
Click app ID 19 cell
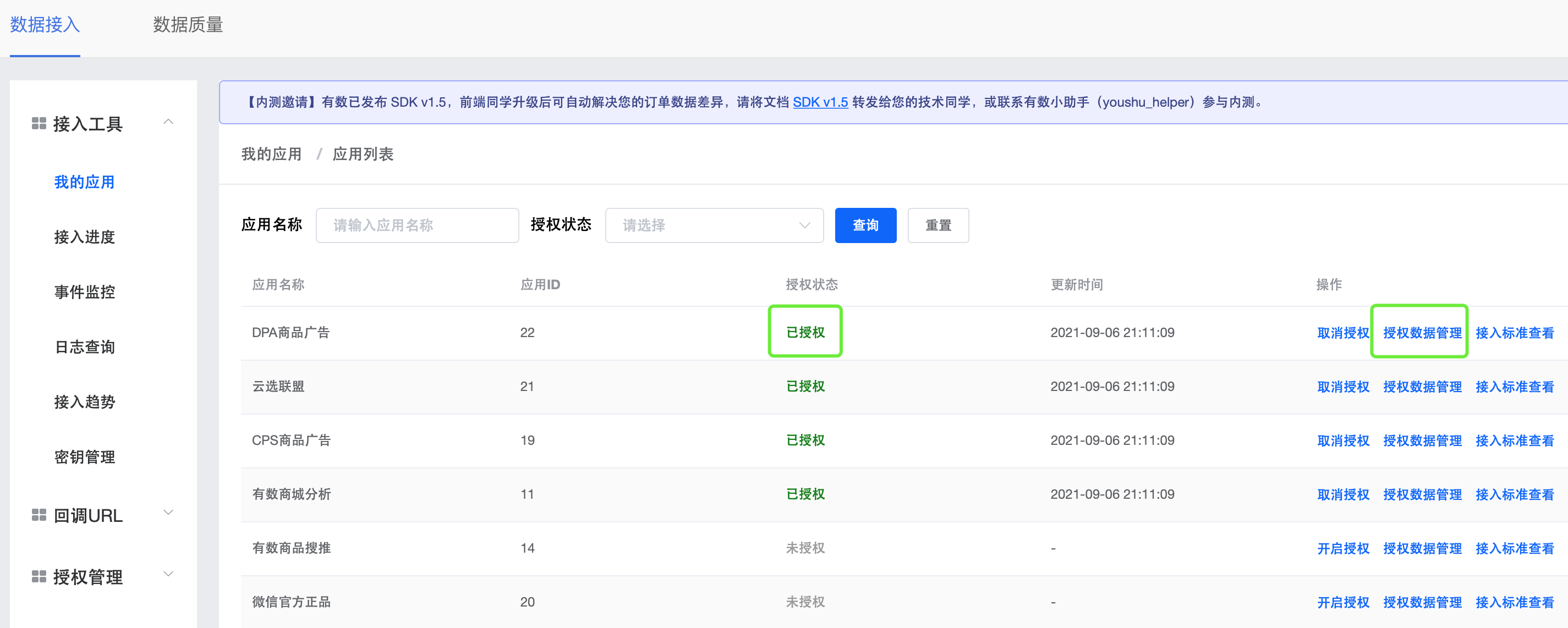click(x=527, y=440)
